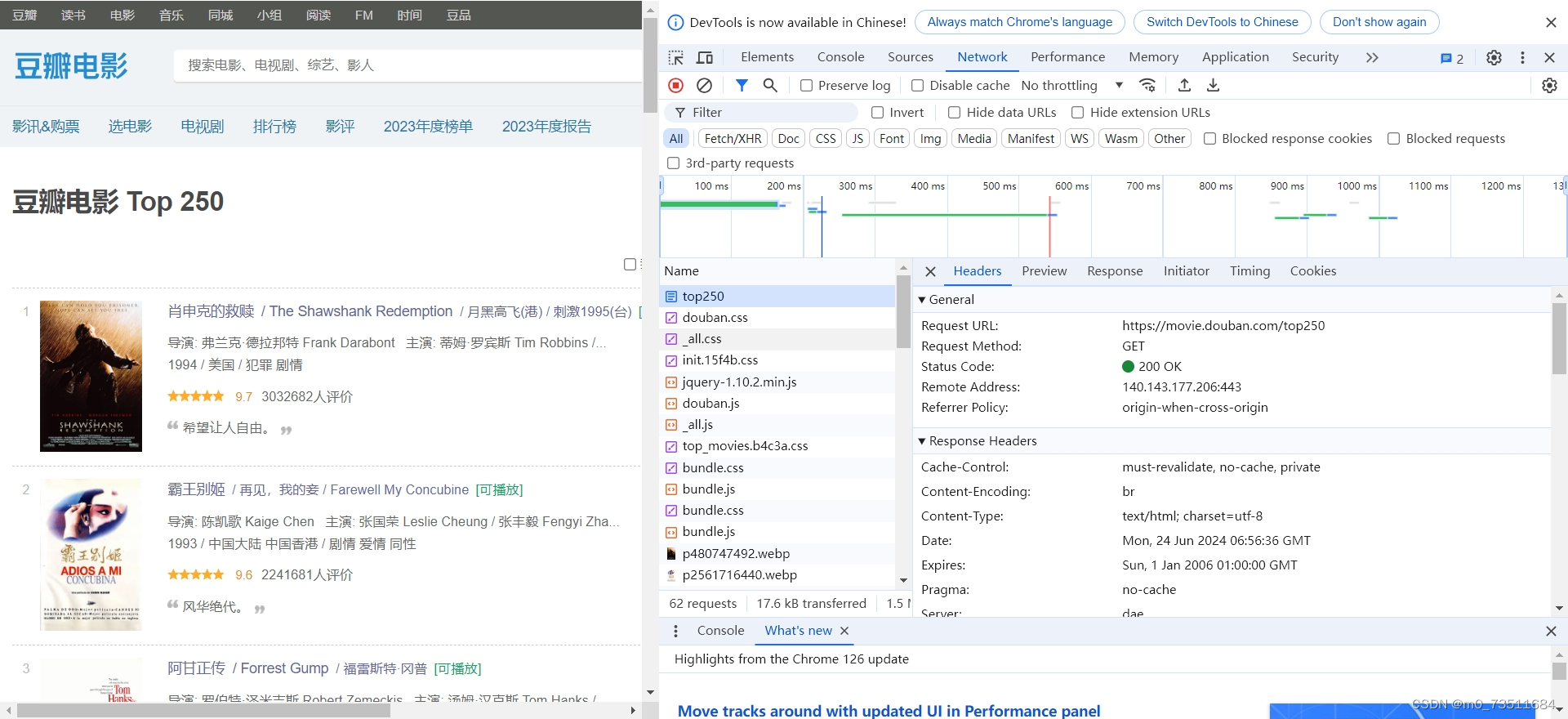Viewport: 1568px width, 719px height.
Task: Click Don't show again button
Action: click(1379, 22)
